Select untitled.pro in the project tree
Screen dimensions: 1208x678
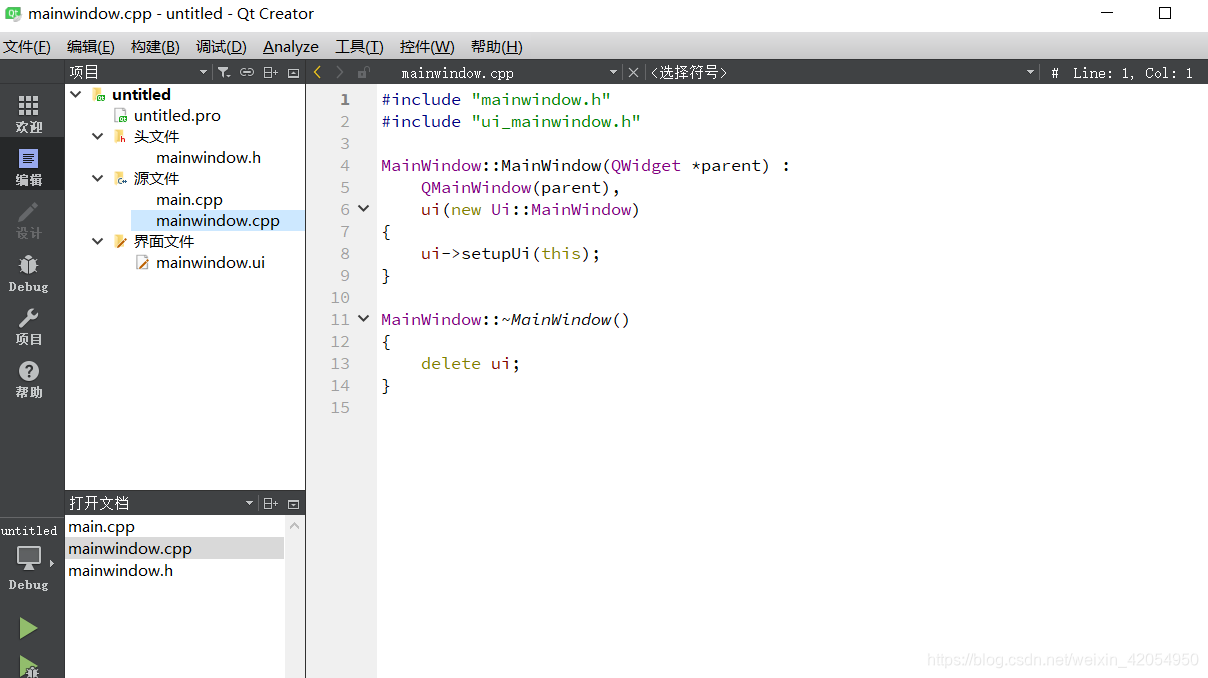pyautogui.click(x=177, y=115)
